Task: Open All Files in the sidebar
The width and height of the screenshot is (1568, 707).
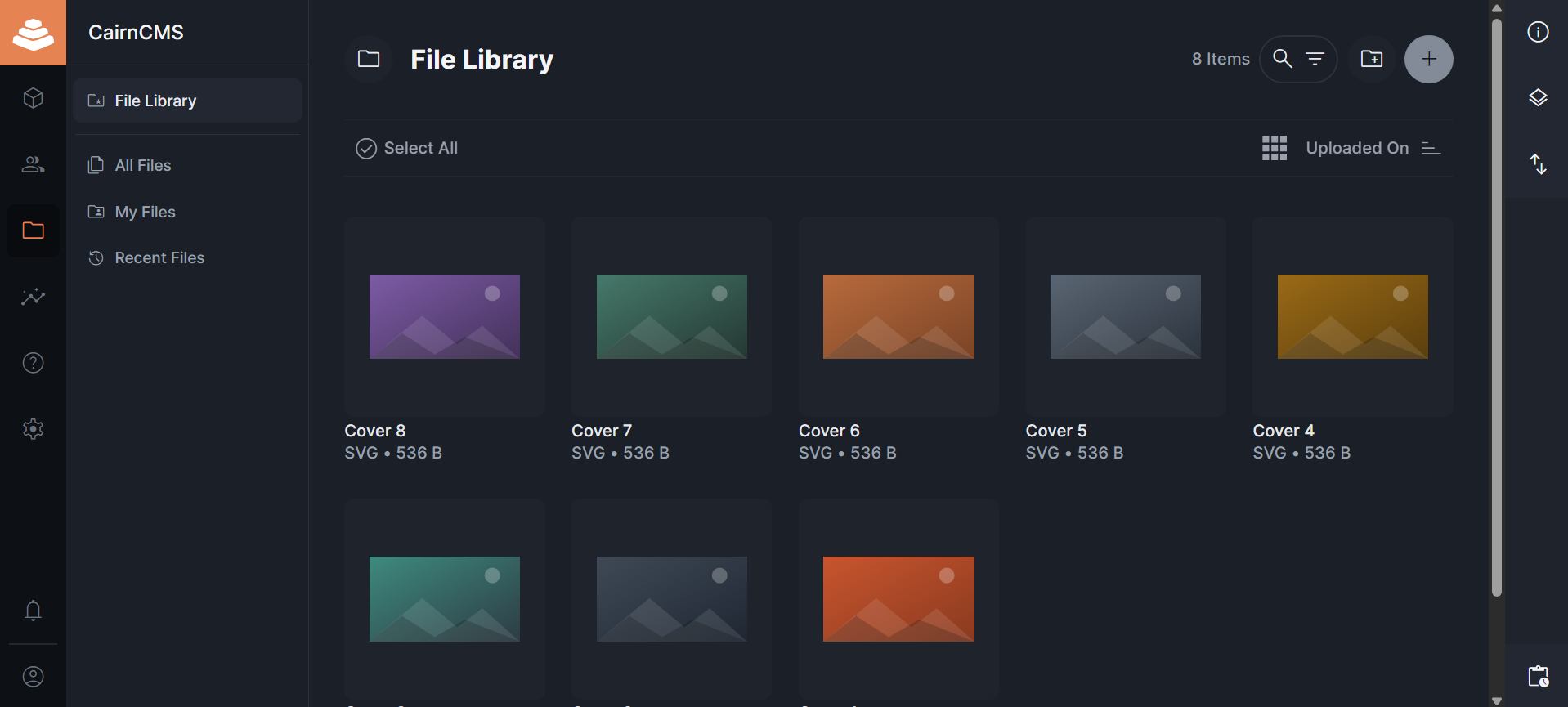Action: click(187, 165)
